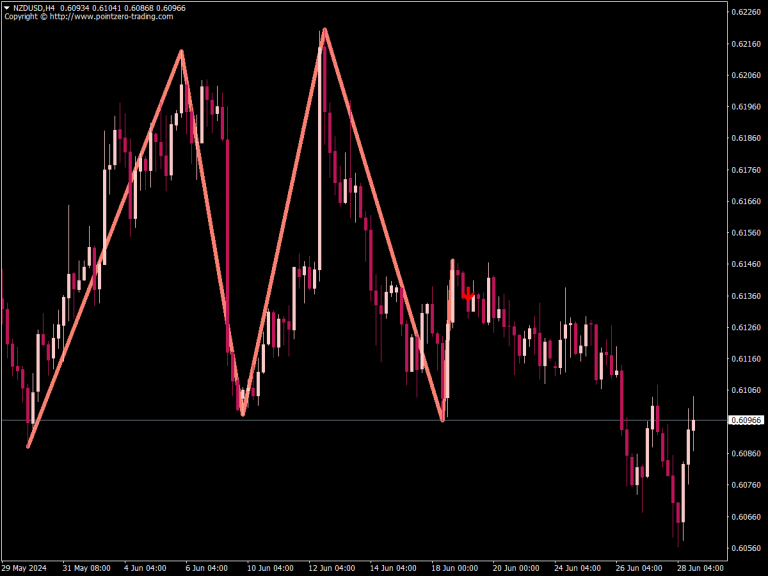Select the highest zigzag peak near 12 Jun
768x576 pixels.
(324, 29)
